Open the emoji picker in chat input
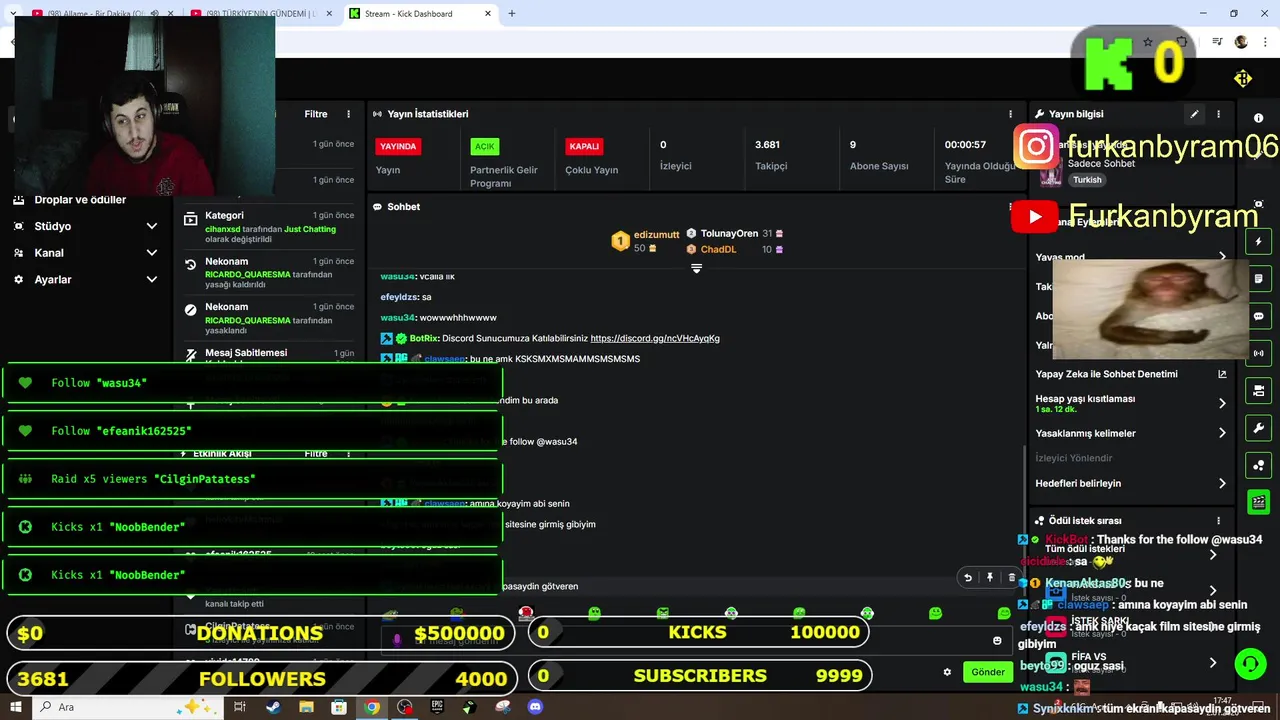The image size is (1280, 720). (x=997, y=641)
